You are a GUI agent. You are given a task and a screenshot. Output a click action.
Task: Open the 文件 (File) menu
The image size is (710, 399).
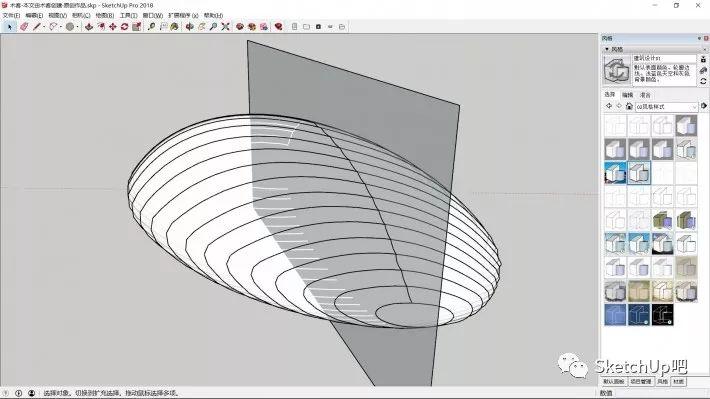11,15
